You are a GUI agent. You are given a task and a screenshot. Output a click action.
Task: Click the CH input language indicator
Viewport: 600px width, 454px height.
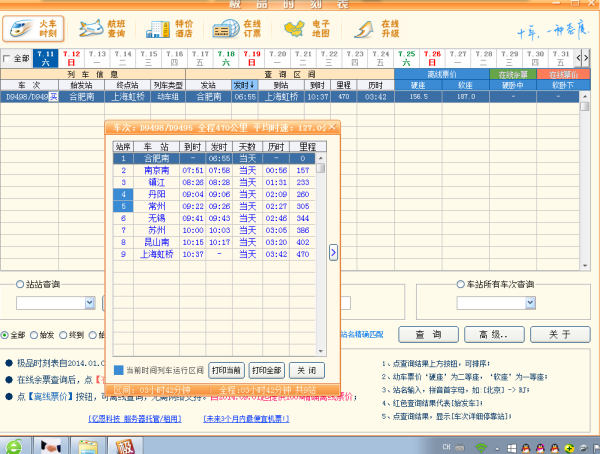coord(447,447)
